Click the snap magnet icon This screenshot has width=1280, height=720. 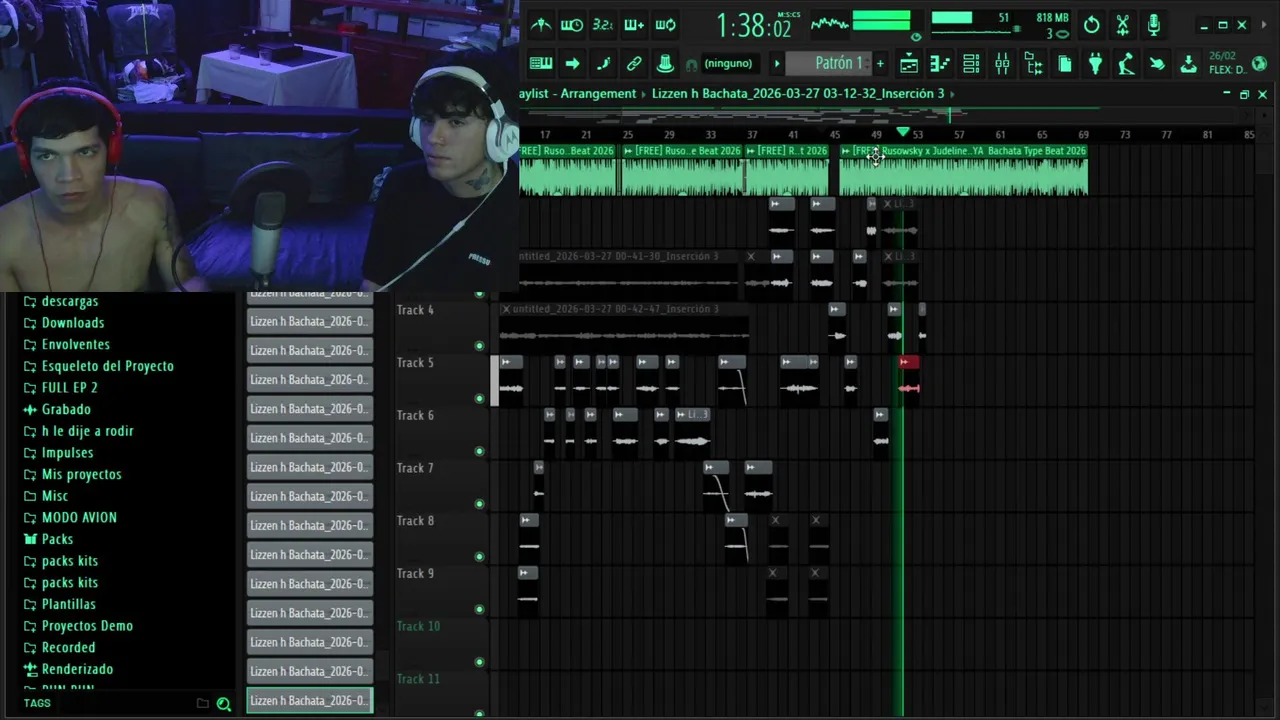tap(691, 65)
